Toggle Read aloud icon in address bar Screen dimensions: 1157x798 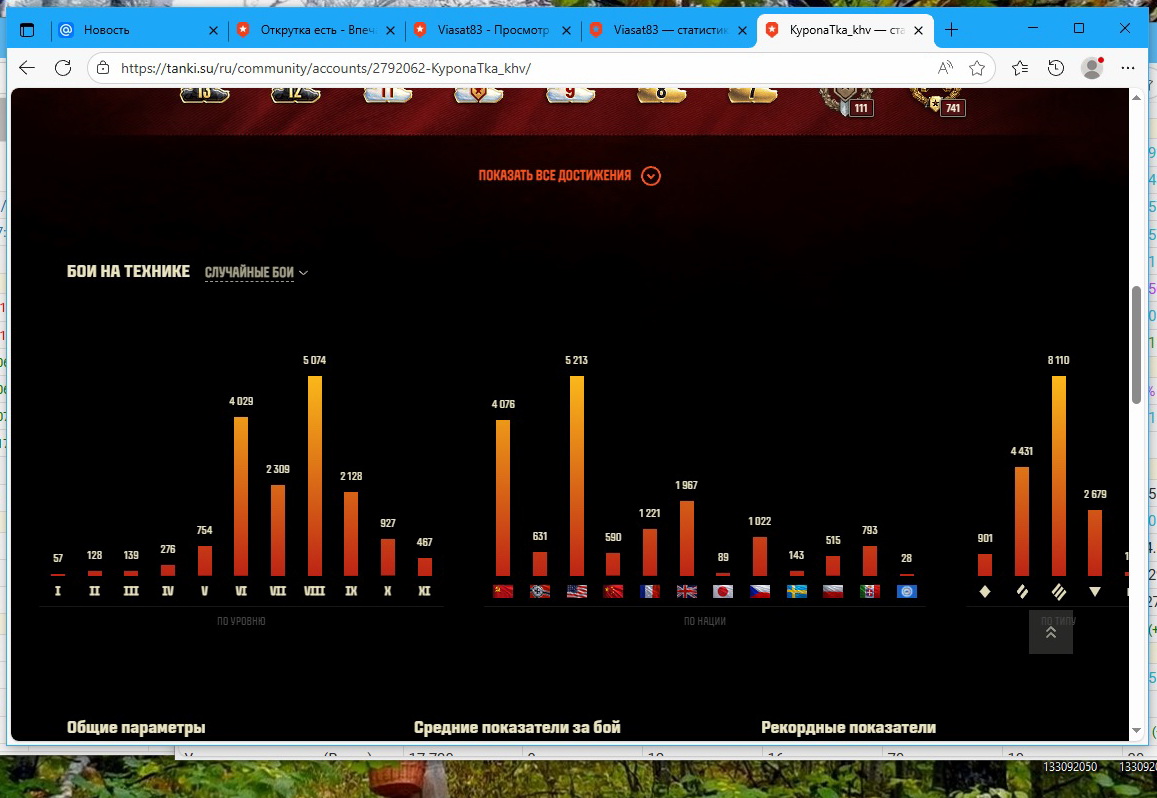[x=944, y=68]
